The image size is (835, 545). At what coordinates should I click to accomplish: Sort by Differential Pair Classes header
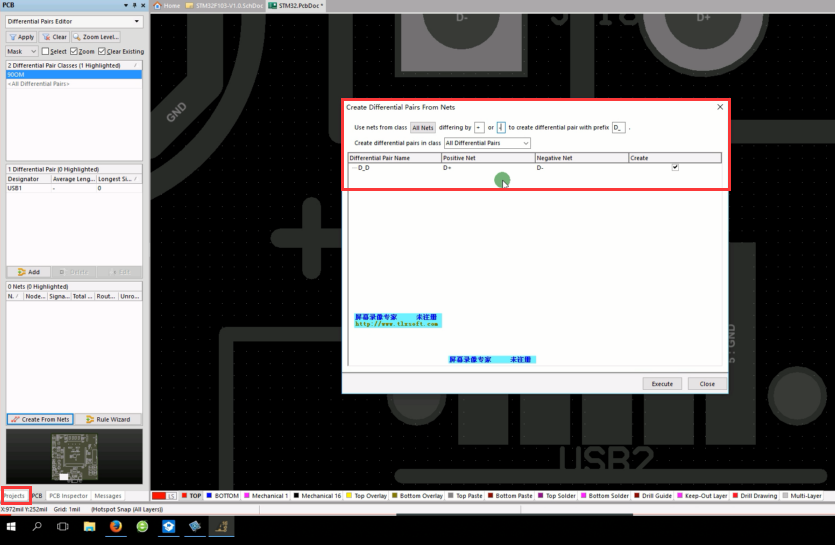point(73,65)
